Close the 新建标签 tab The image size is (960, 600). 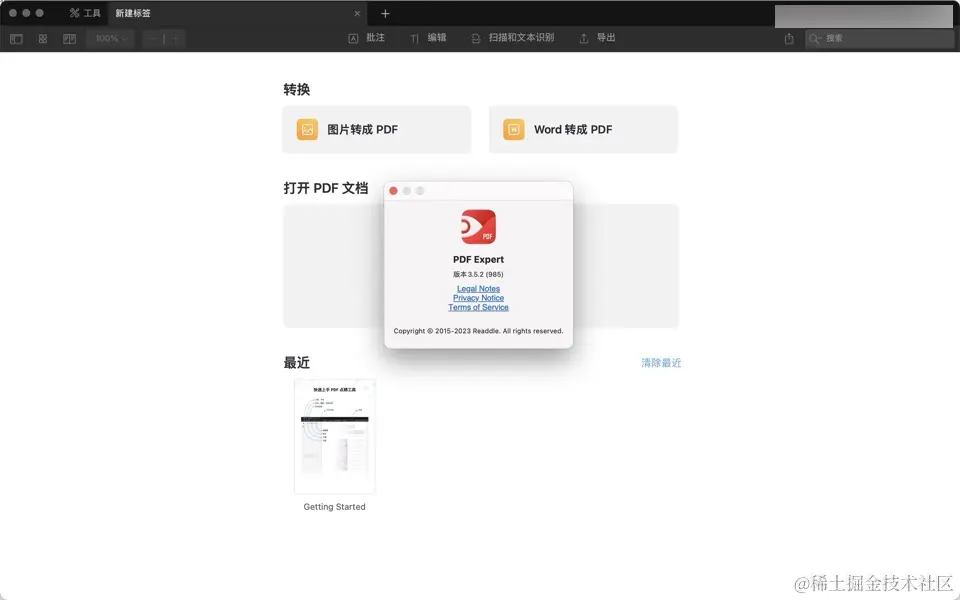tap(357, 13)
